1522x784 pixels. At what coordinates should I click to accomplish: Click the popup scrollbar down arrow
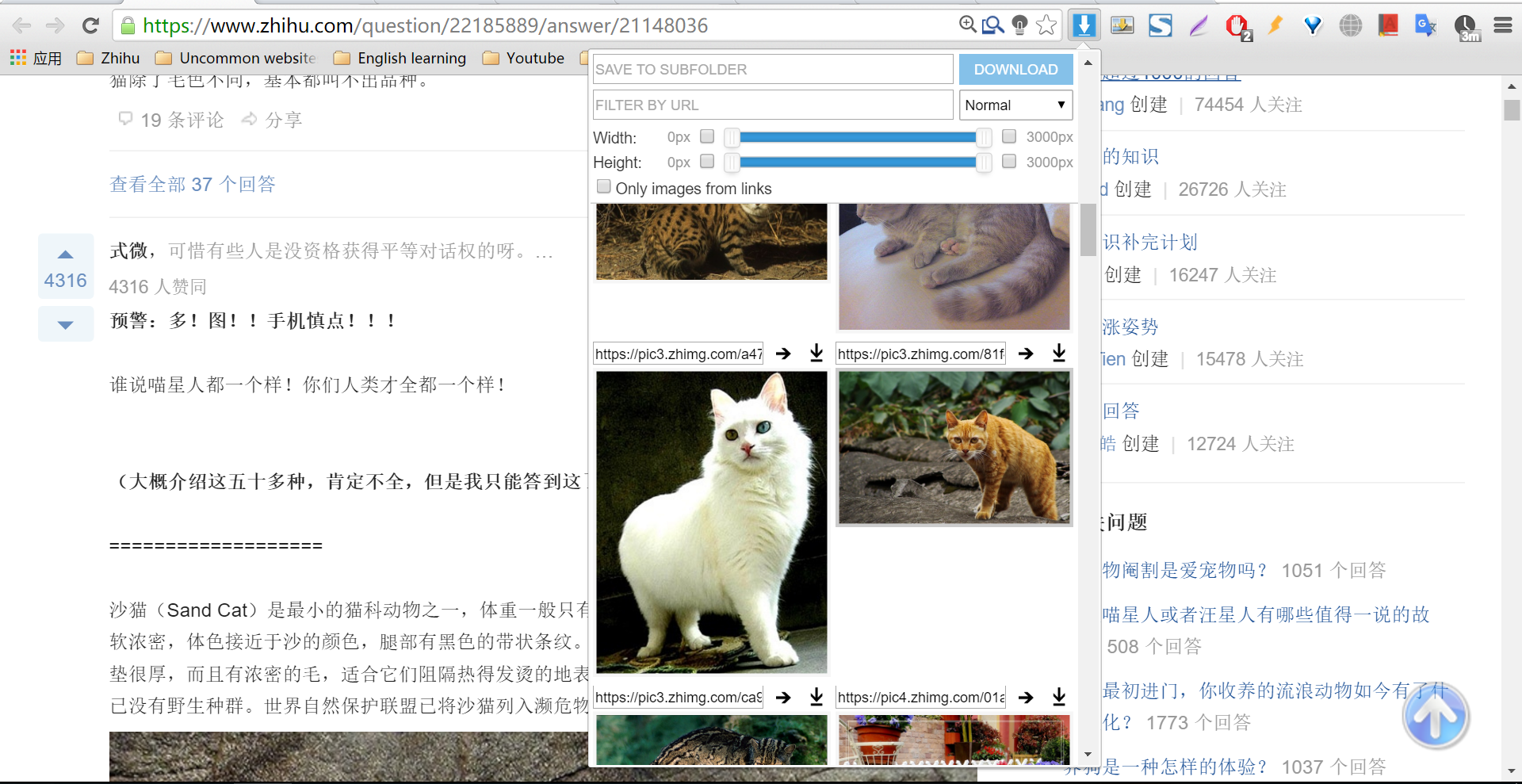[1088, 755]
